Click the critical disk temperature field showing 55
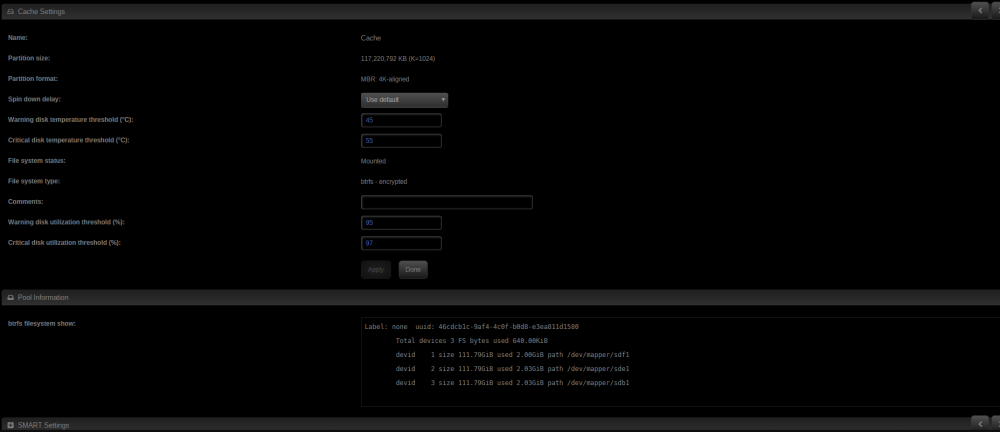 click(401, 140)
